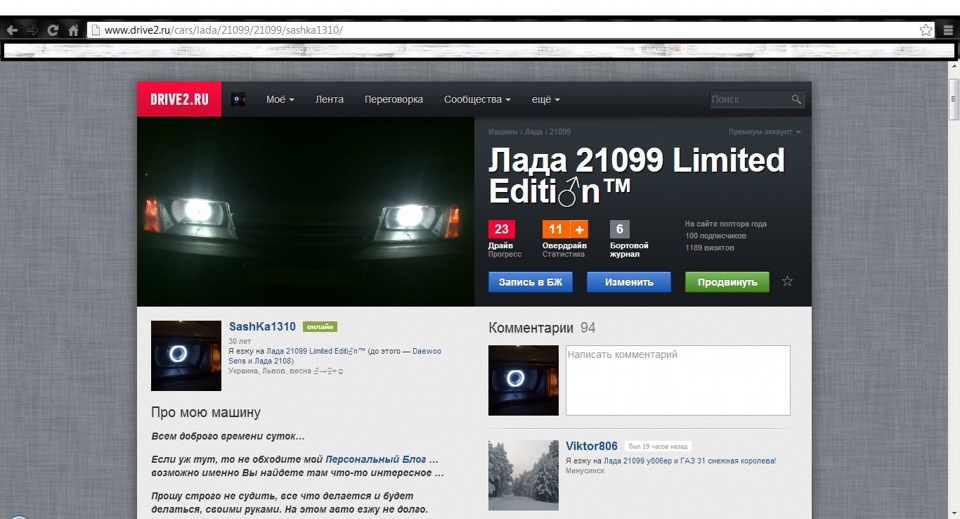Click SashKa1310 profile avatar thumbnail

[x=186, y=356]
